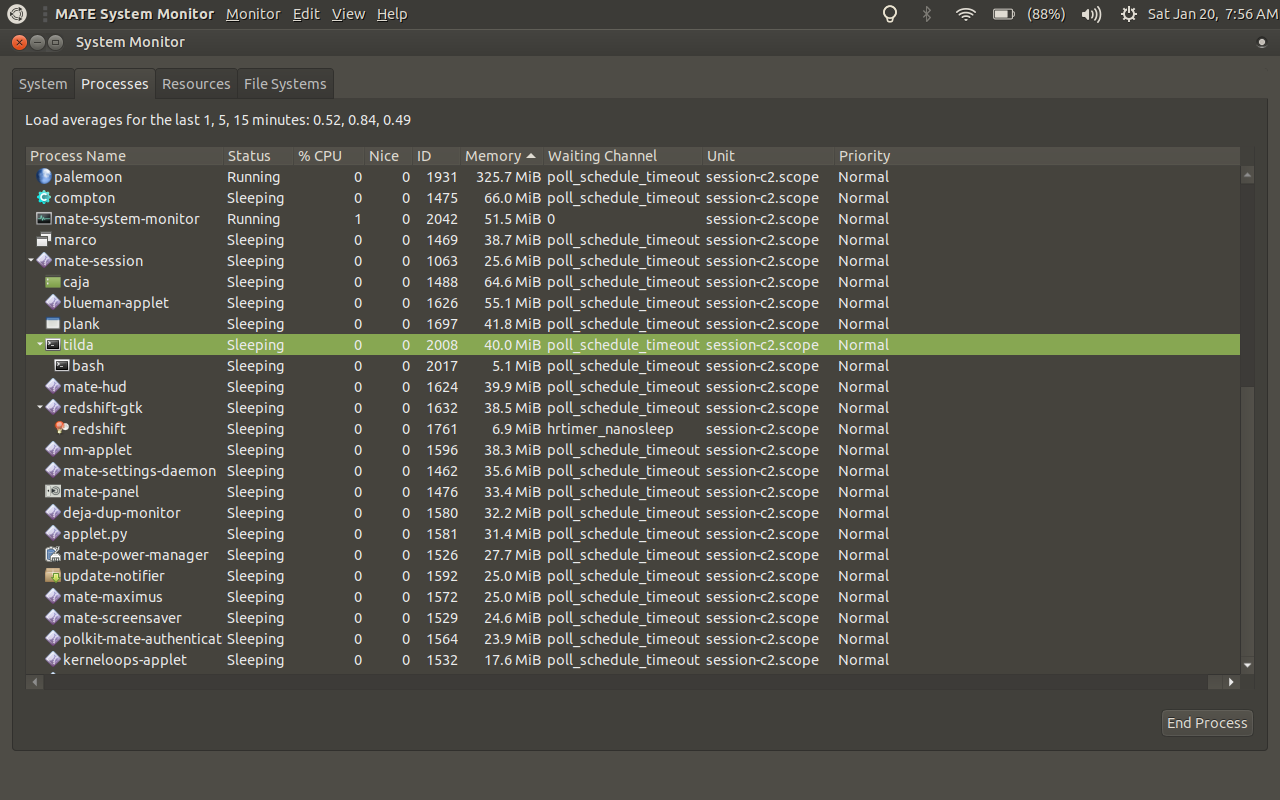Sort by Memory column header
This screenshot has width=1280, height=800.
[502, 156]
